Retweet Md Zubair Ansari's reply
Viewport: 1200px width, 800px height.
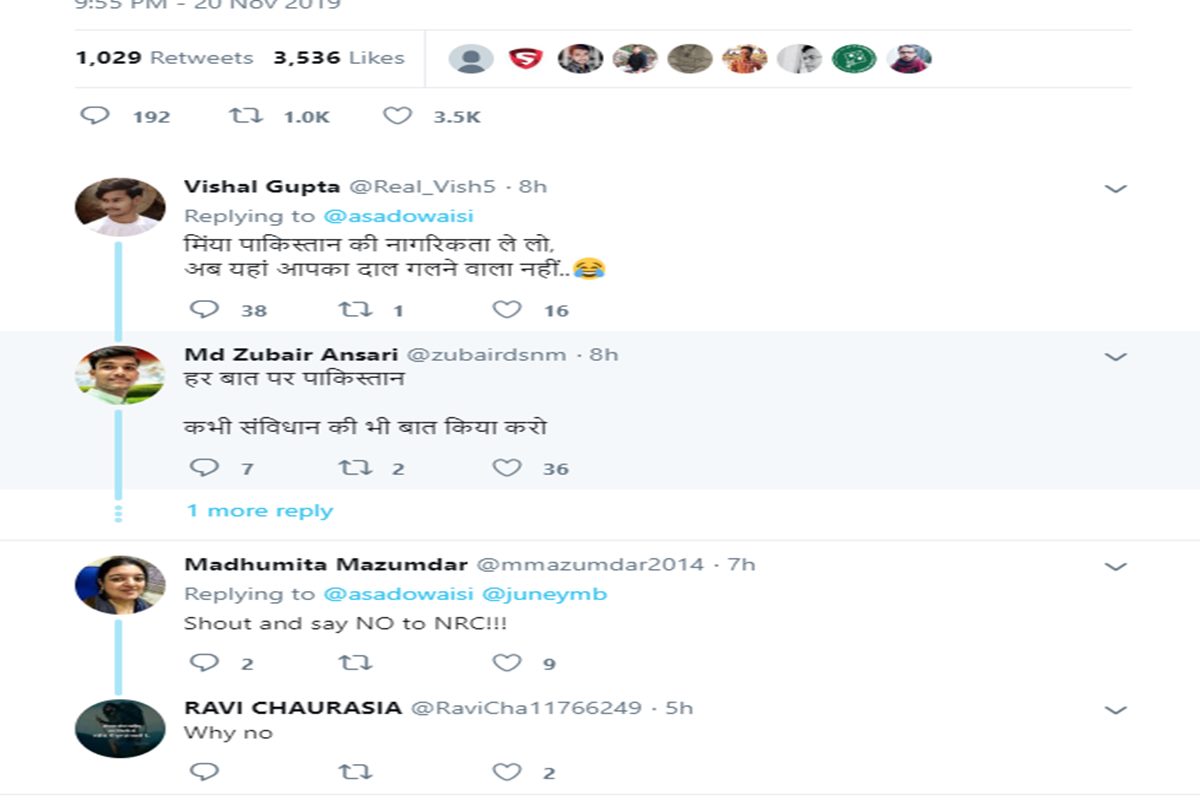point(355,467)
